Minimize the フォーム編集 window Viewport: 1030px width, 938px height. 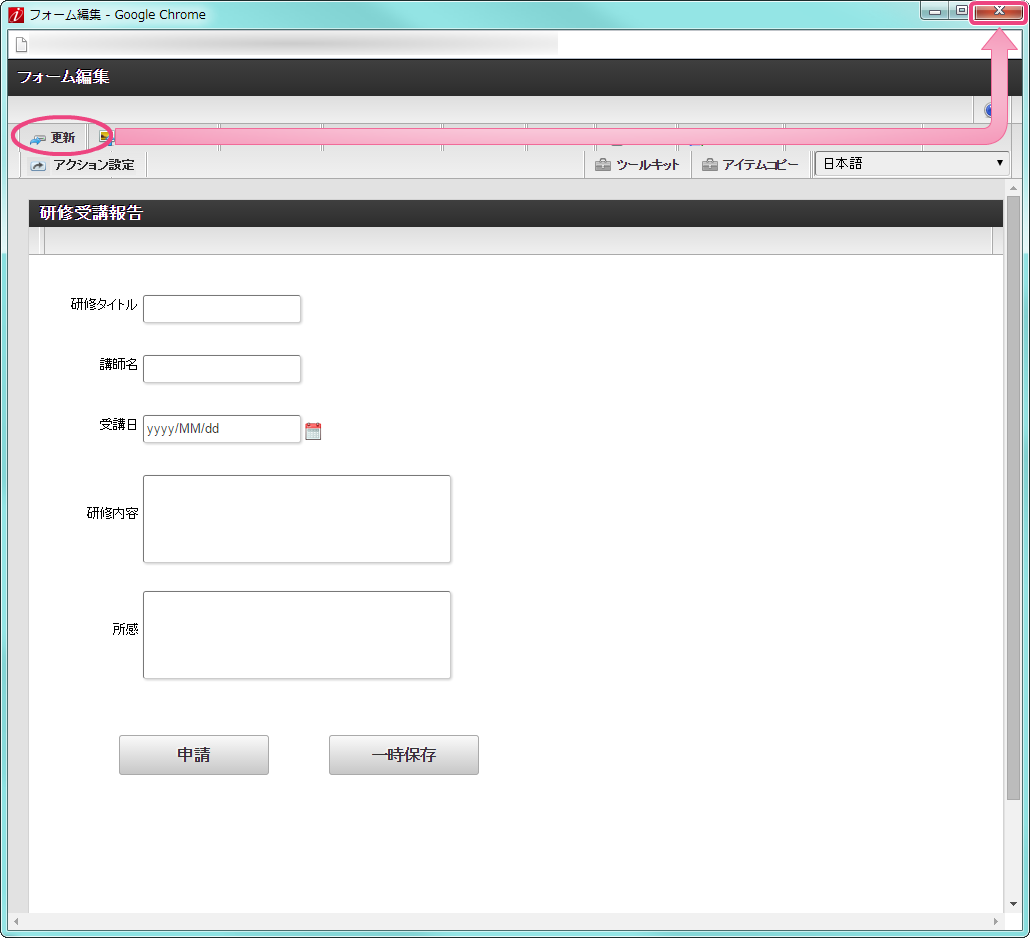click(x=935, y=11)
